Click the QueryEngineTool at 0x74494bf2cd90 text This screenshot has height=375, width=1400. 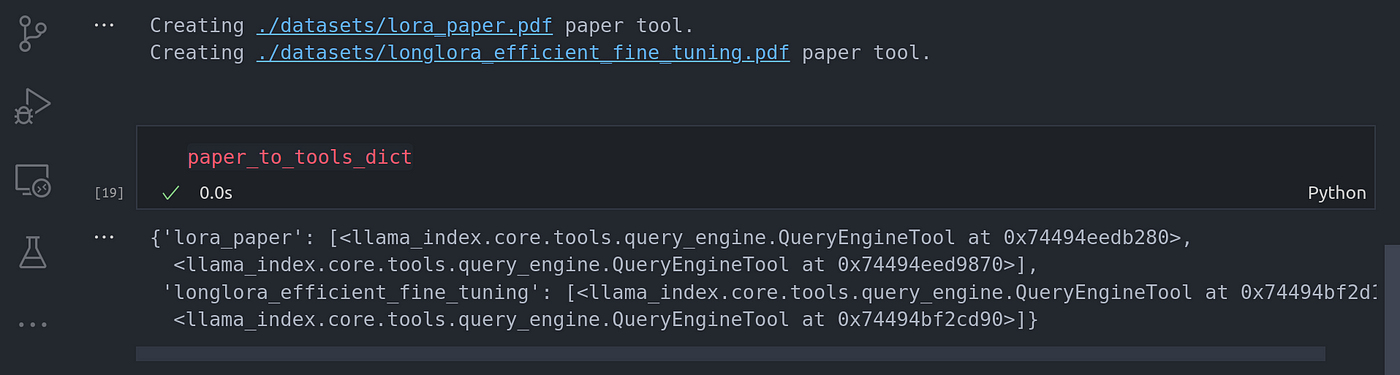pos(599,319)
